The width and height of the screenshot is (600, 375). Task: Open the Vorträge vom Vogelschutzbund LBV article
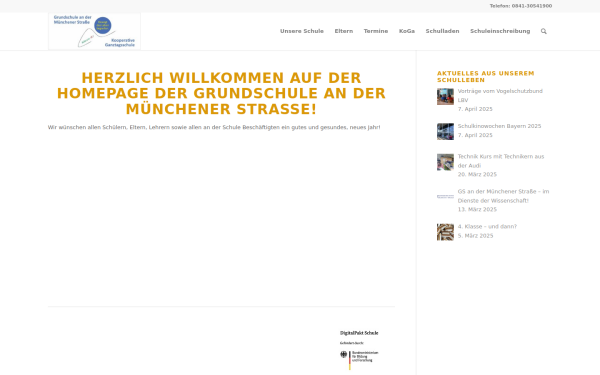pos(500,96)
